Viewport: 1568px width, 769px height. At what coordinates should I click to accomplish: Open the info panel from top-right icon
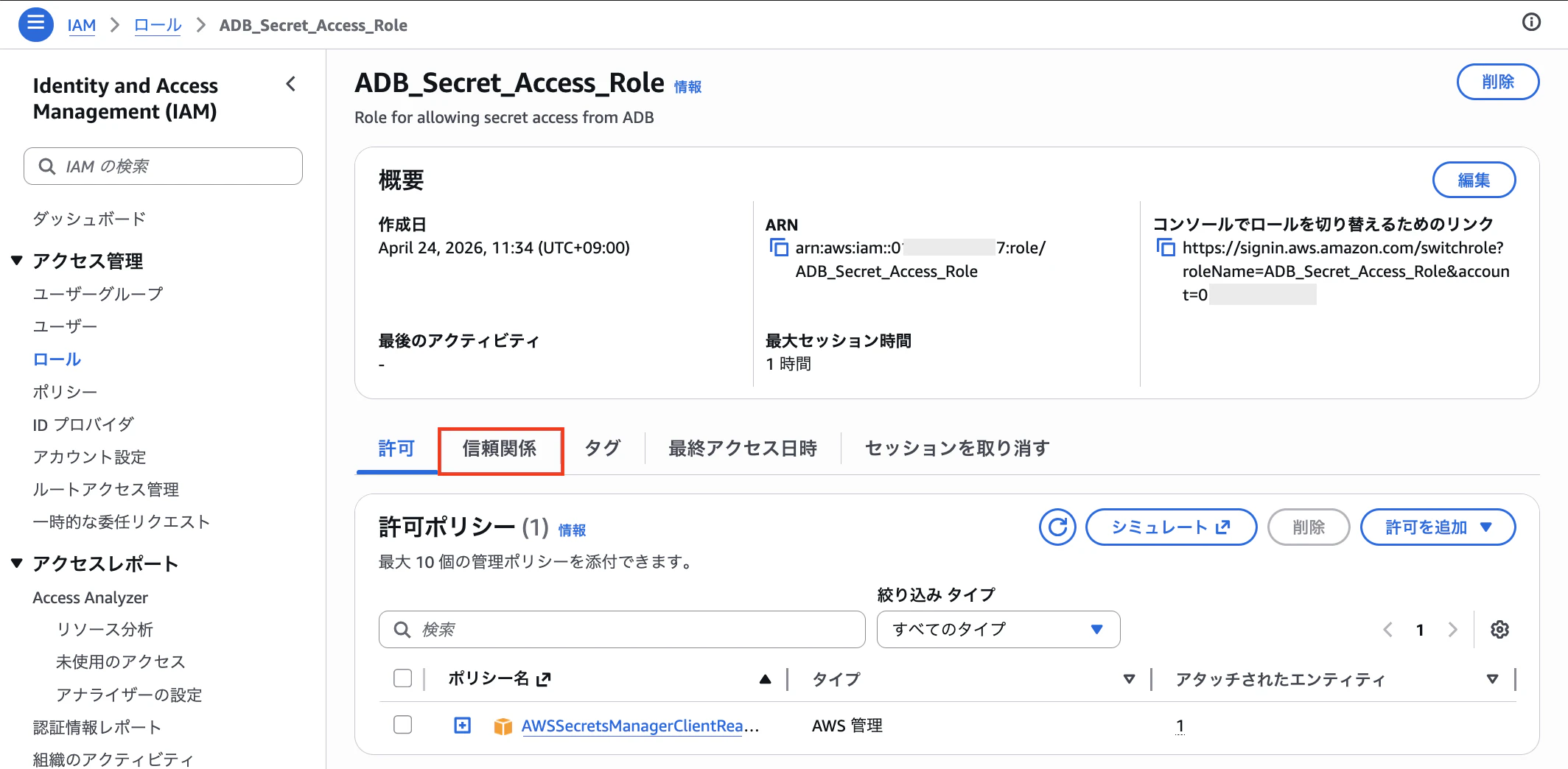[1530, 23]
